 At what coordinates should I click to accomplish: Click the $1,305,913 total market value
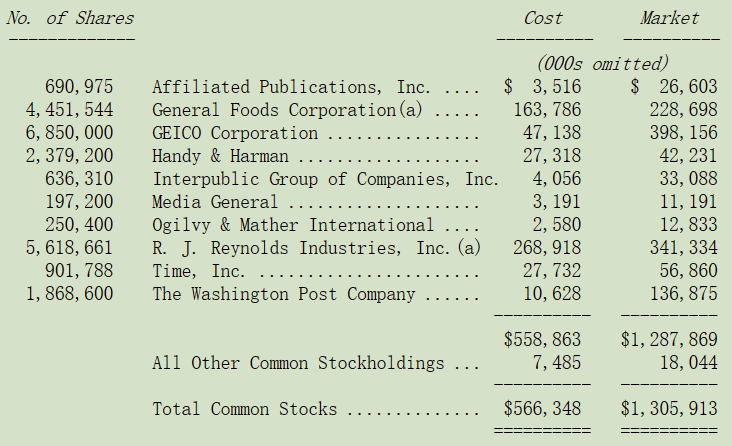coord(669,409)
